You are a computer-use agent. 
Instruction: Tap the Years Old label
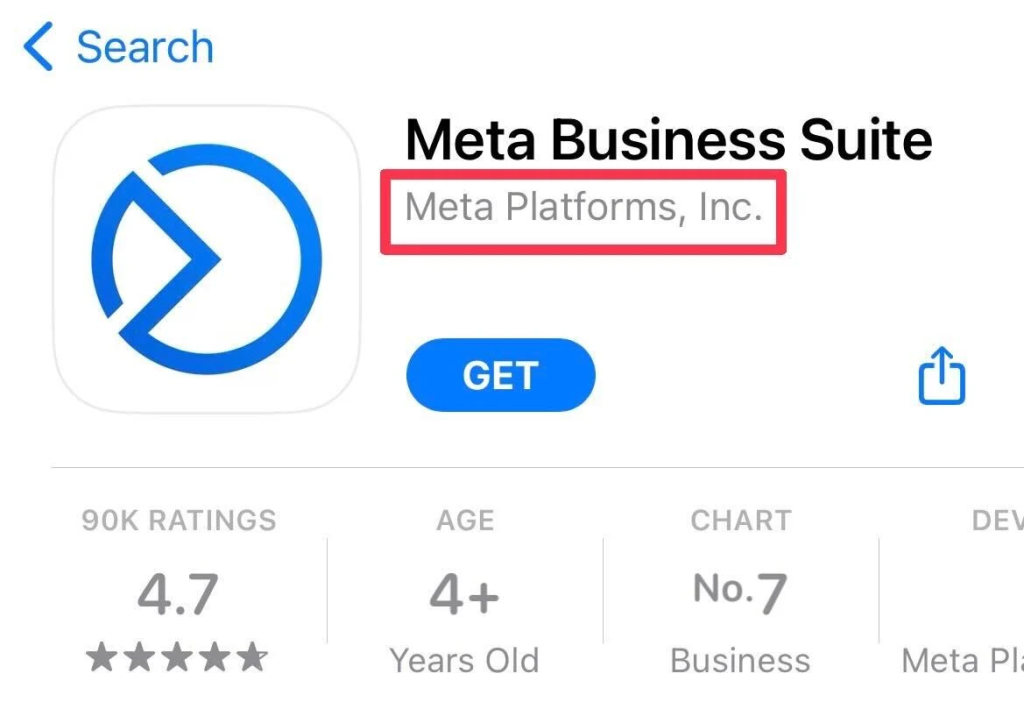[x=464, y=660]
